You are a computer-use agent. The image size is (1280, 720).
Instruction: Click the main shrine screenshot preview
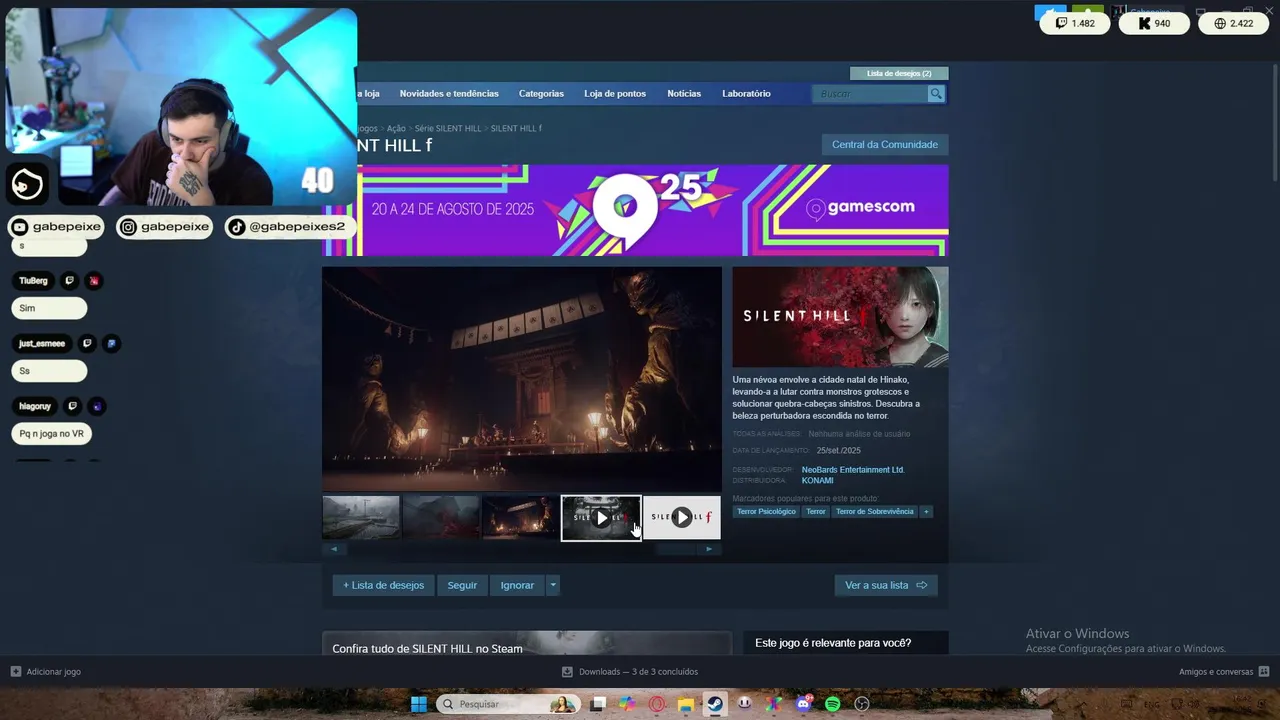pos(522,378)
